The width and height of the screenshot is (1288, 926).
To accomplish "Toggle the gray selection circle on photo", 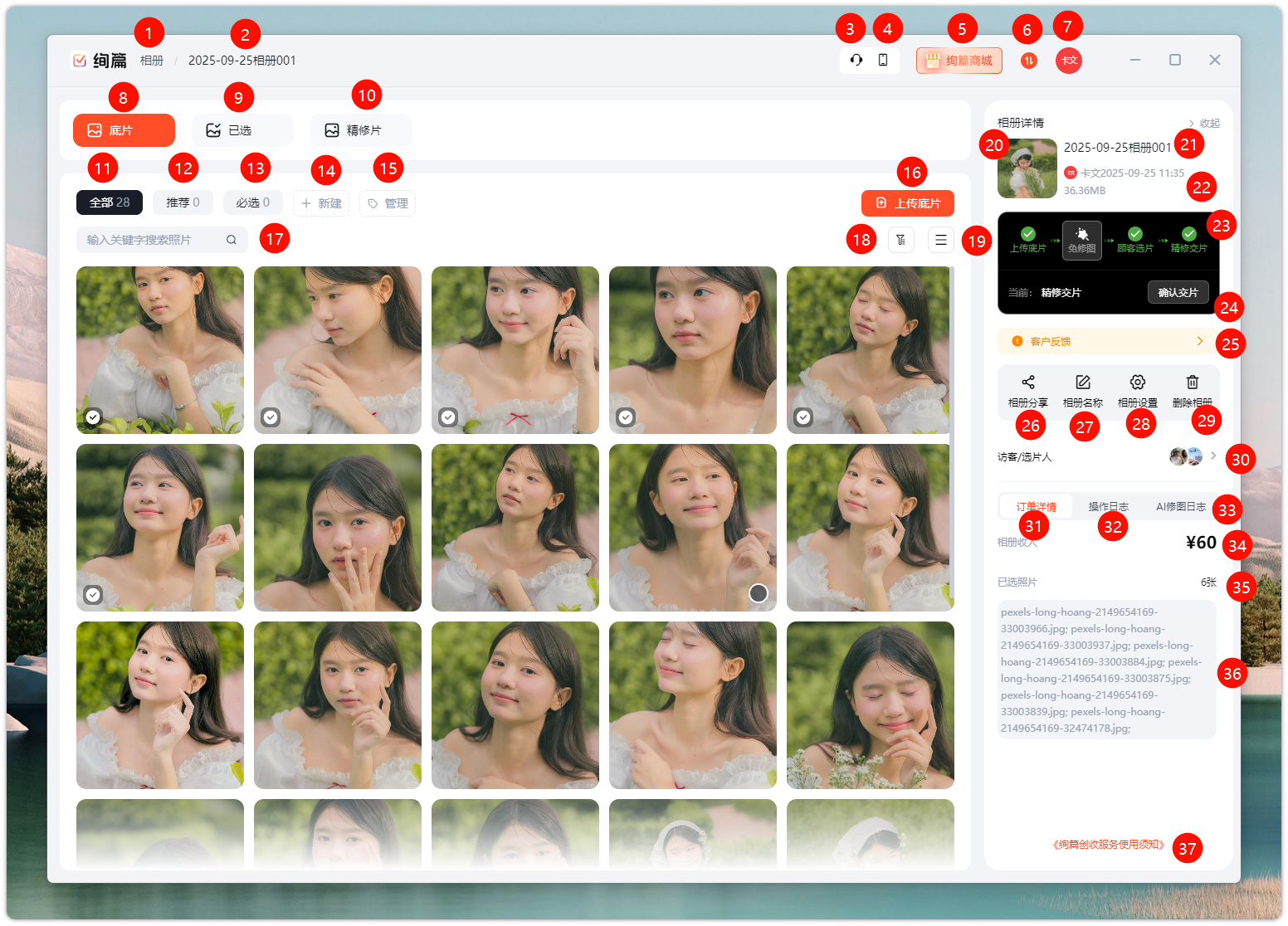I will [x=758, y=592].
